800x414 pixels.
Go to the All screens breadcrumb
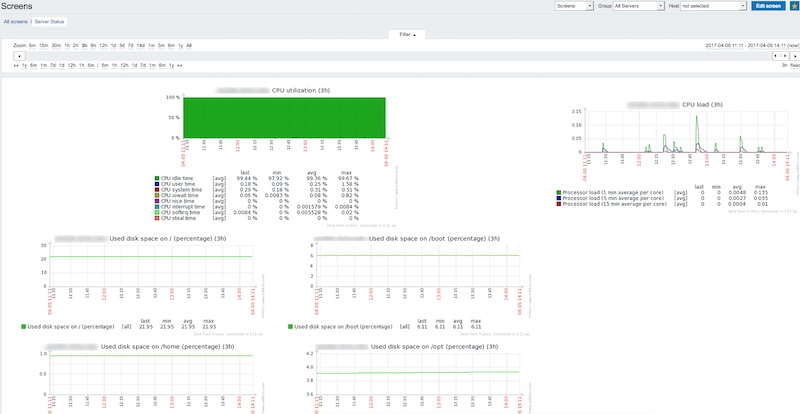pos(15,22)
